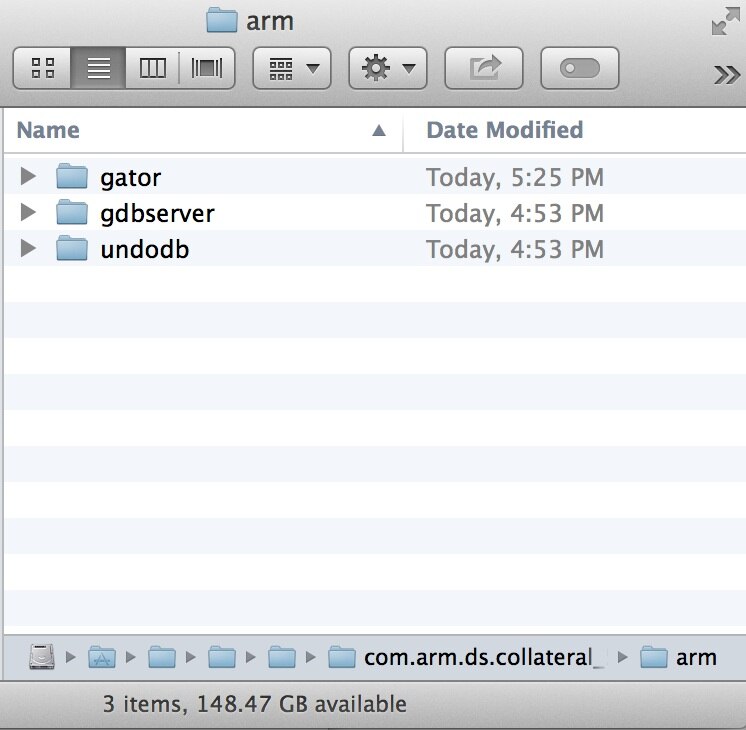Expand the gdbserver folder disclosure triangle
Viewport: 746px width, 730px height.
point(28,213)
